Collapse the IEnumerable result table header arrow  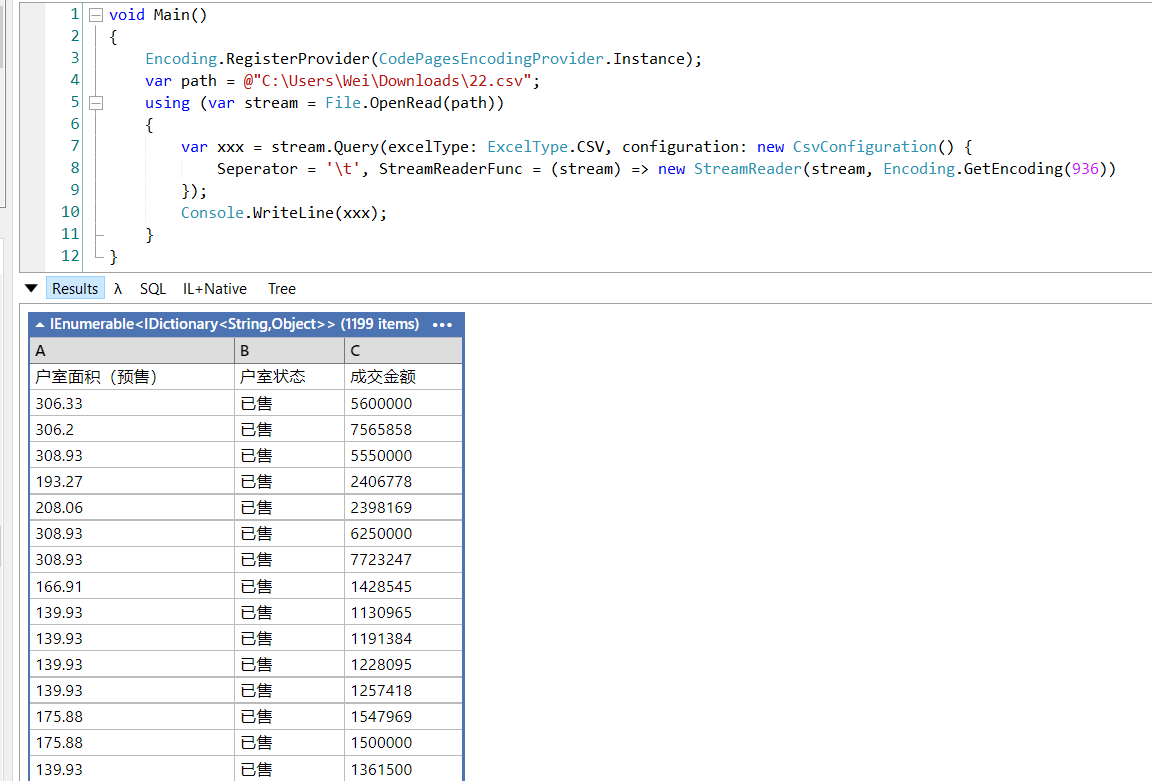point(40,324)
